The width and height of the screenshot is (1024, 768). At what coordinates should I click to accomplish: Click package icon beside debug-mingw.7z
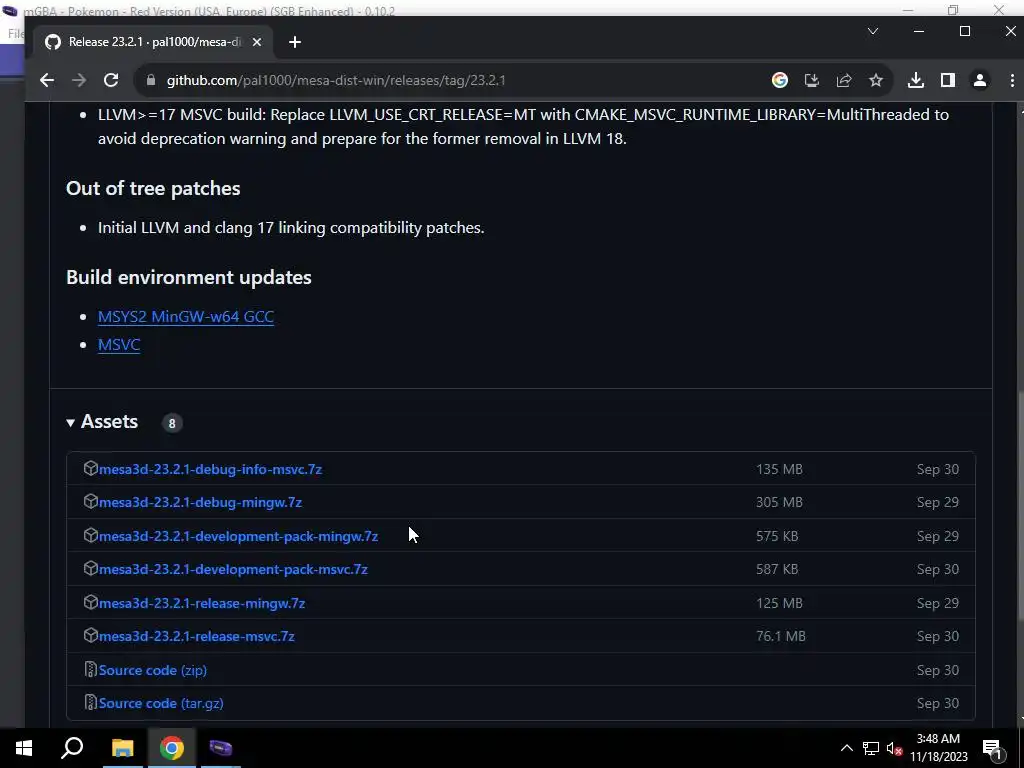pos(91,502)
